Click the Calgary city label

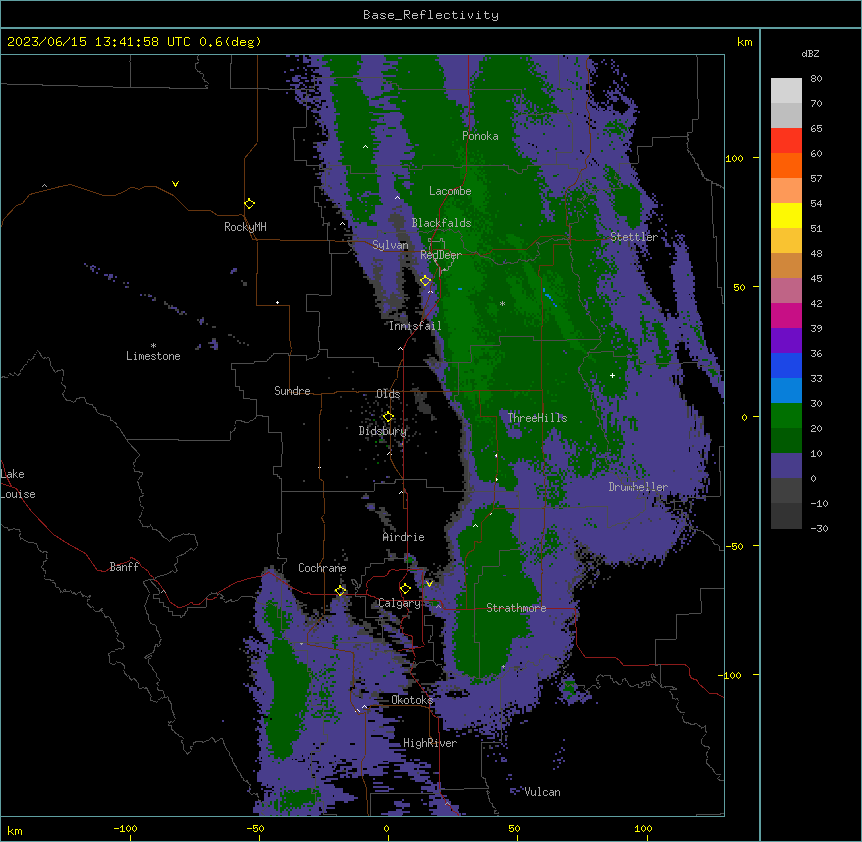pos(400,603)
